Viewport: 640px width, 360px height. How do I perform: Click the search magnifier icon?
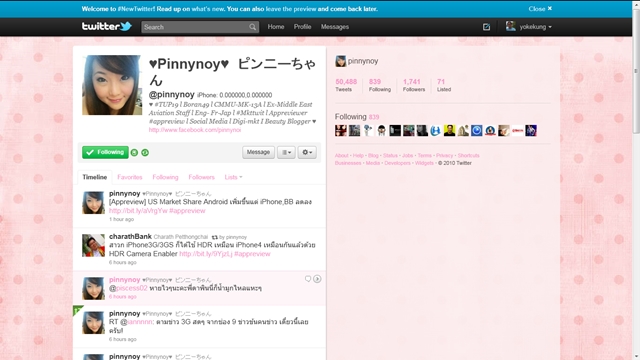(x=253, y=27)
